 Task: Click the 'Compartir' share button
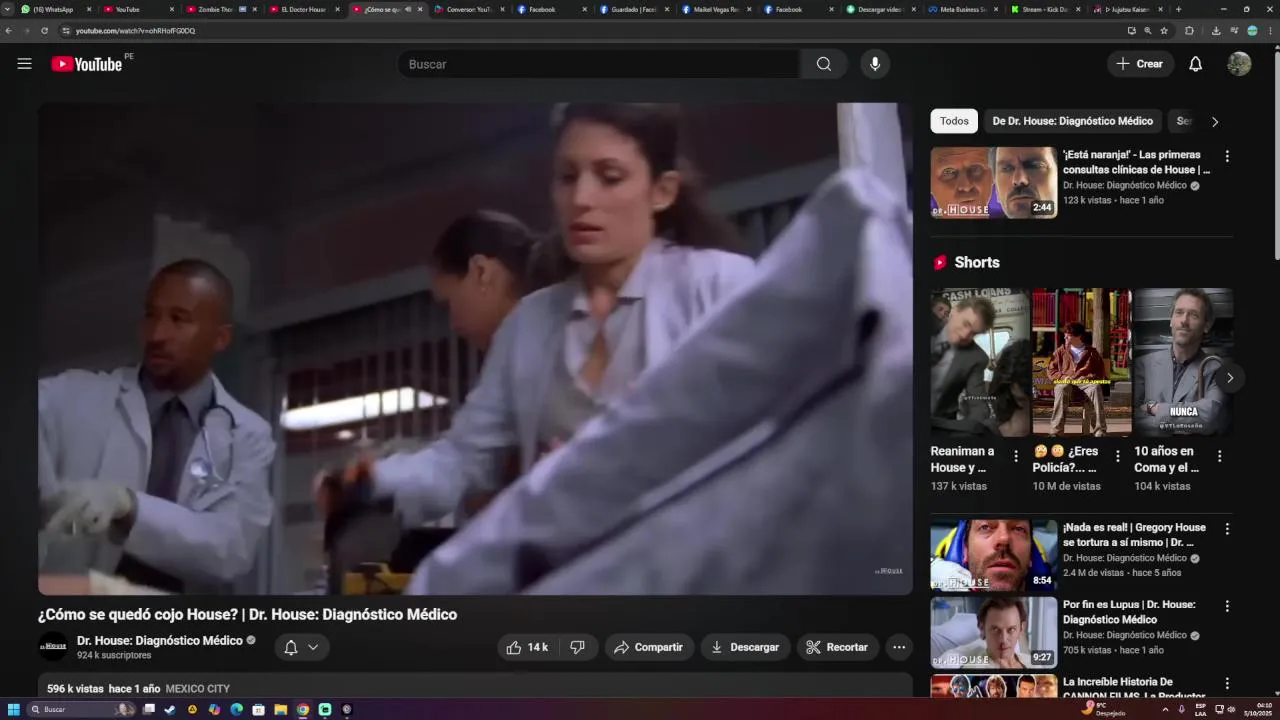[x=649, y=647]
